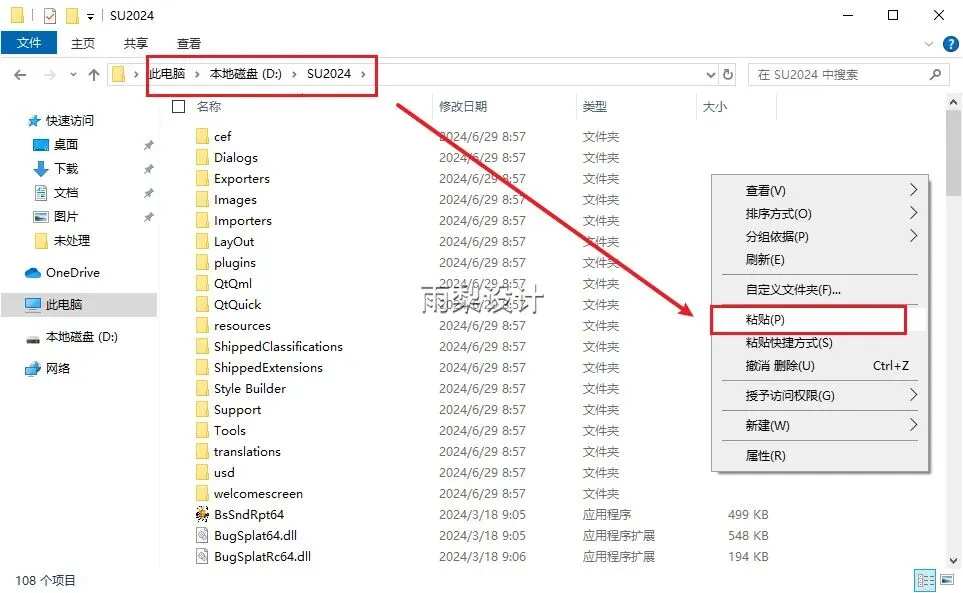
Task: Open the Quick Access Toolbar dropdown
Action: [x=90, y=17]
